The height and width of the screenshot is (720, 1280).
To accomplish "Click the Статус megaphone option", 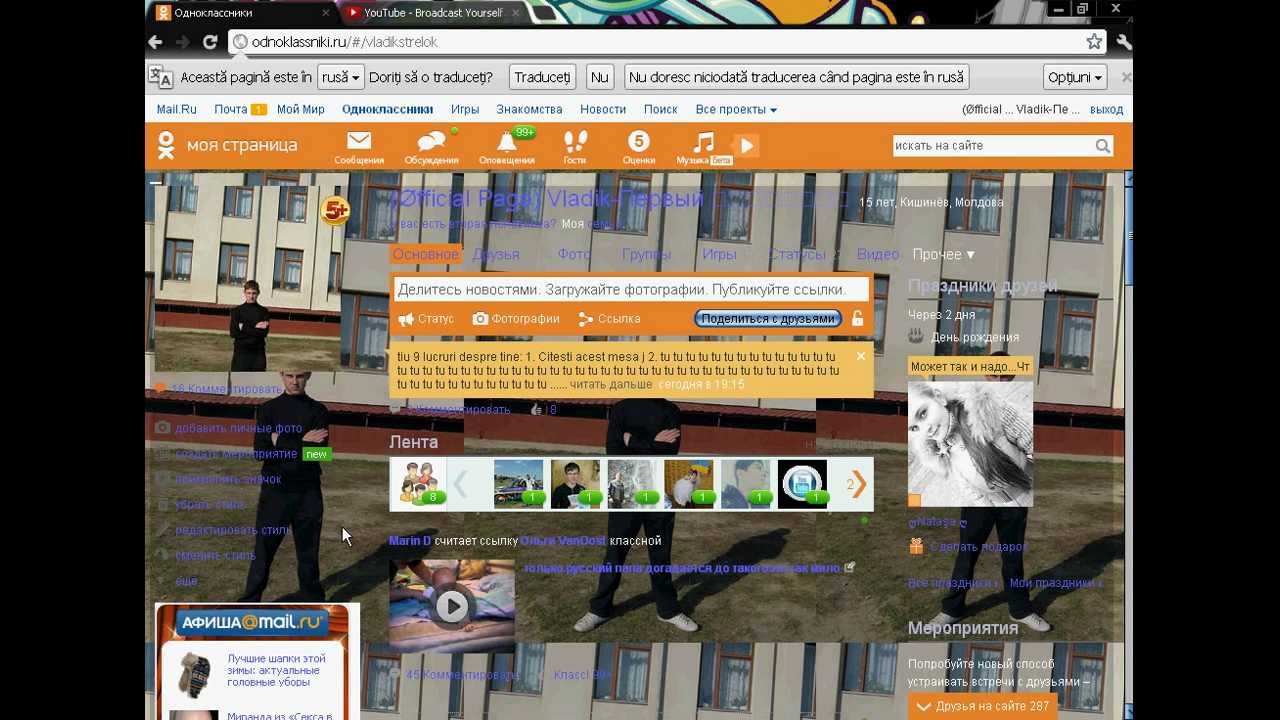I will pos(426,319).
